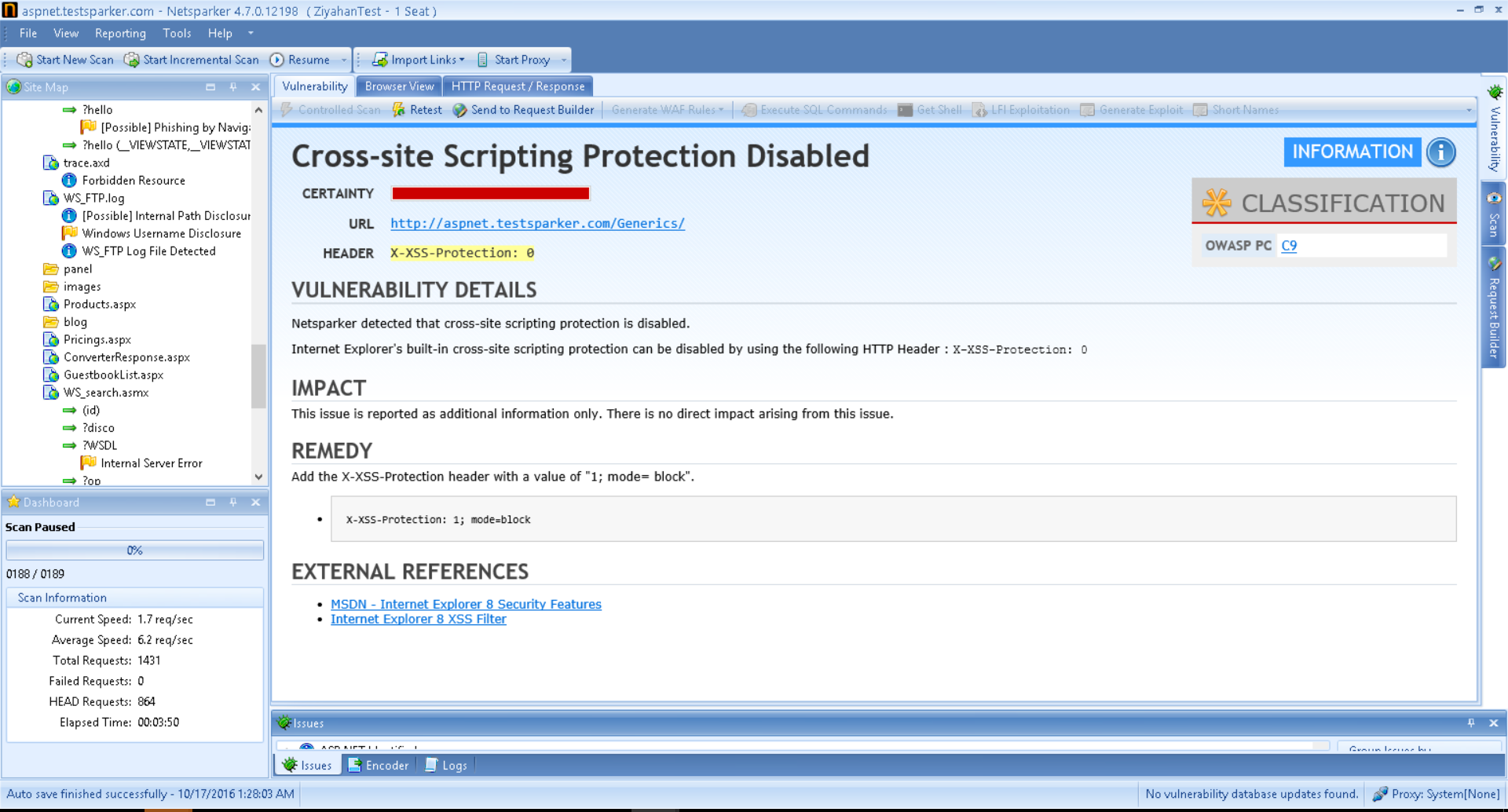The height and width of the screenshot is (812, 1508).
Task: Open the Resume dropdown arrow
Action: [344, 60]
